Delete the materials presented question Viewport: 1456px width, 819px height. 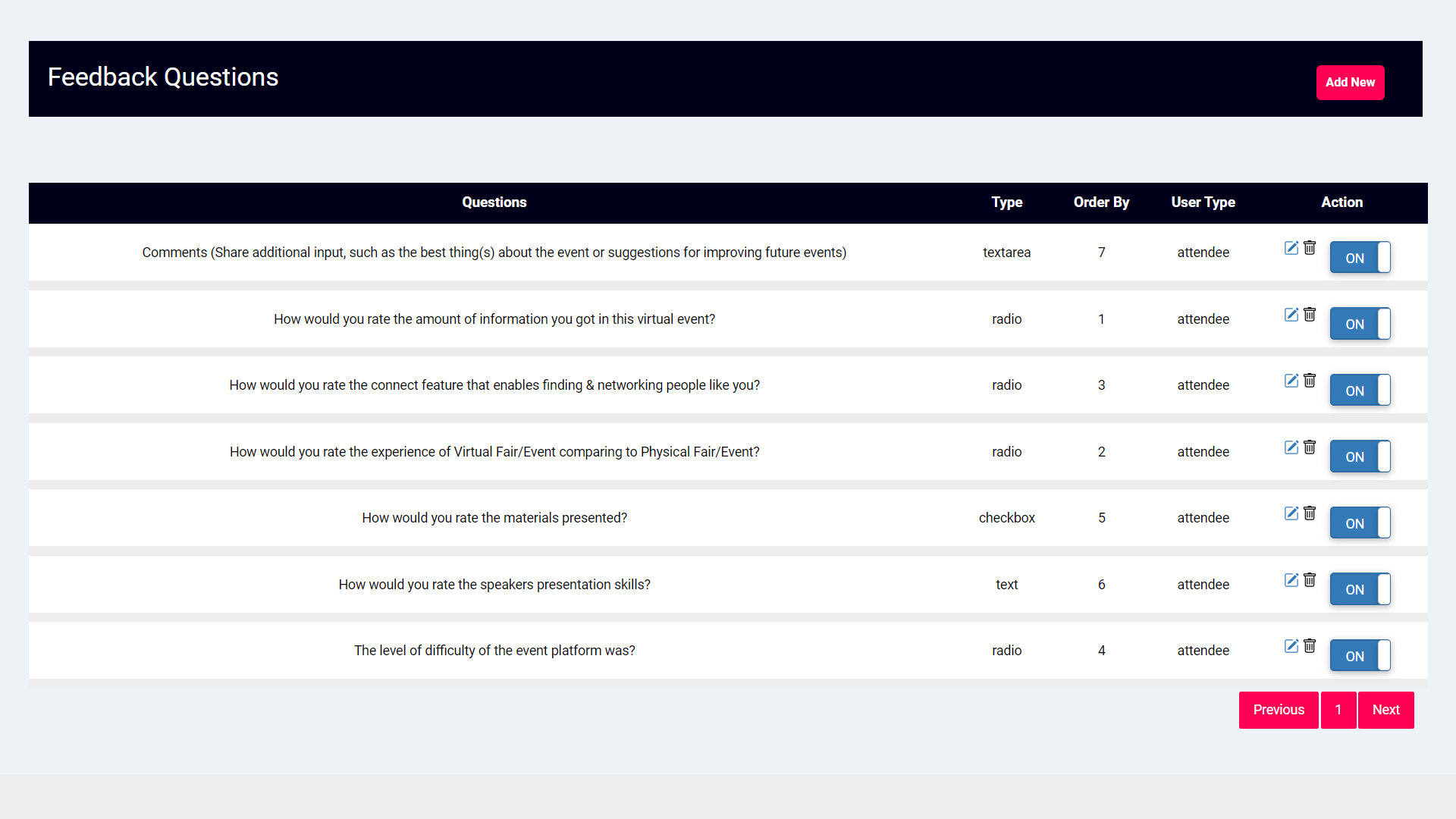click(x=1310, y=513)
